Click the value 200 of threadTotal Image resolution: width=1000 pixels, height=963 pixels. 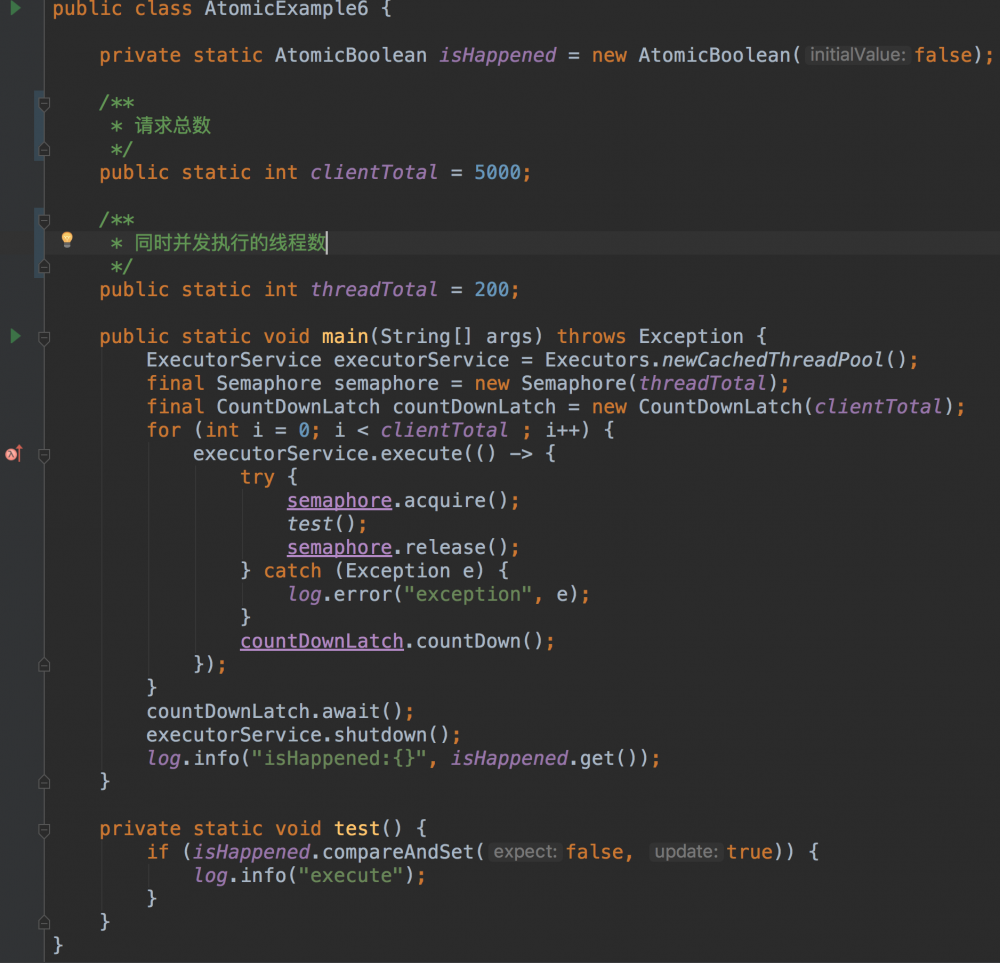tap(492, 290)
